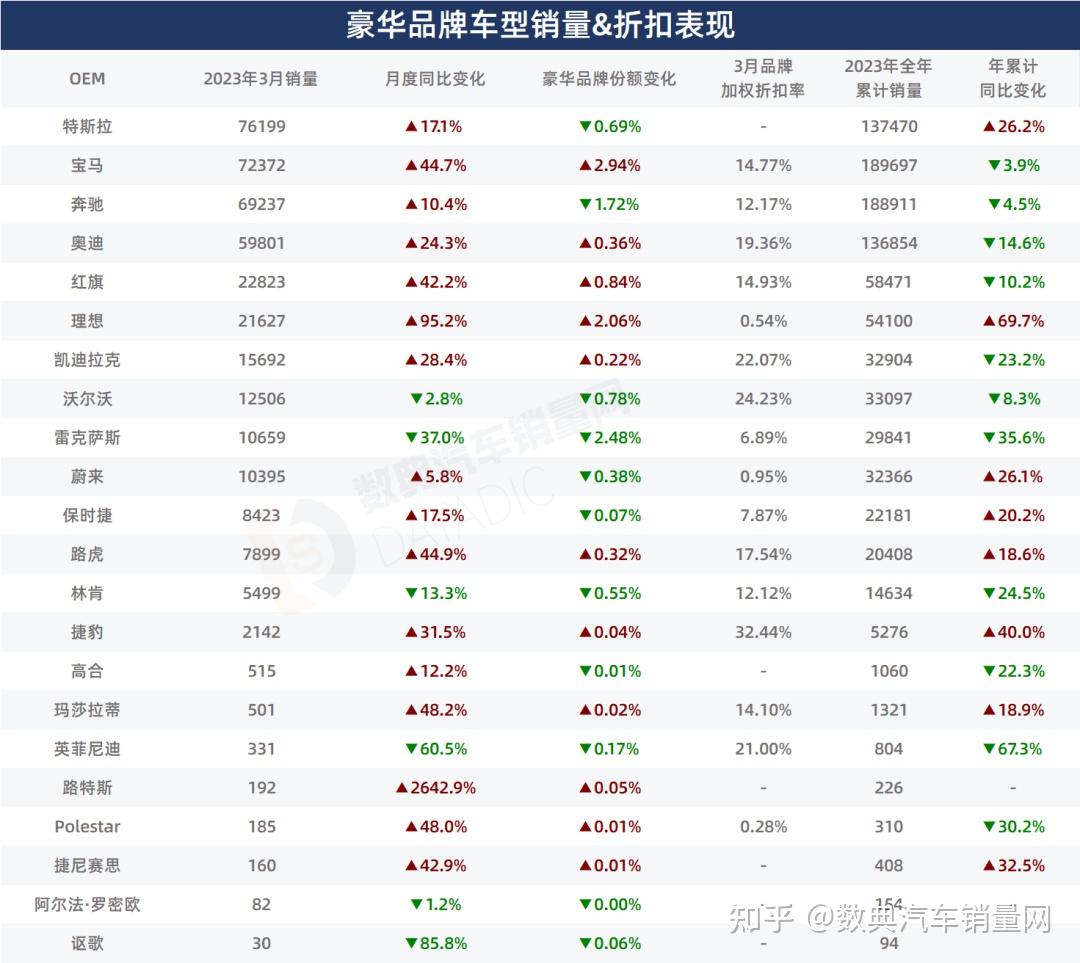Viewport: 1080px width, 963px height.
Task: Click the 3月品牌加权折扣率 column header
Action: [x=762, y=79]
